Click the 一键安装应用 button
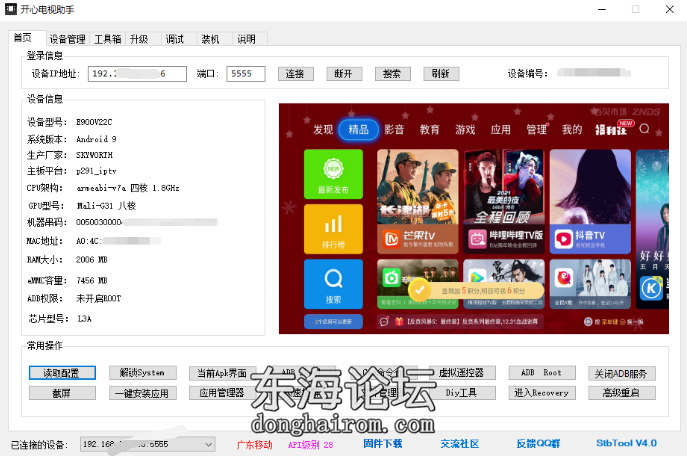 [143, 393]
